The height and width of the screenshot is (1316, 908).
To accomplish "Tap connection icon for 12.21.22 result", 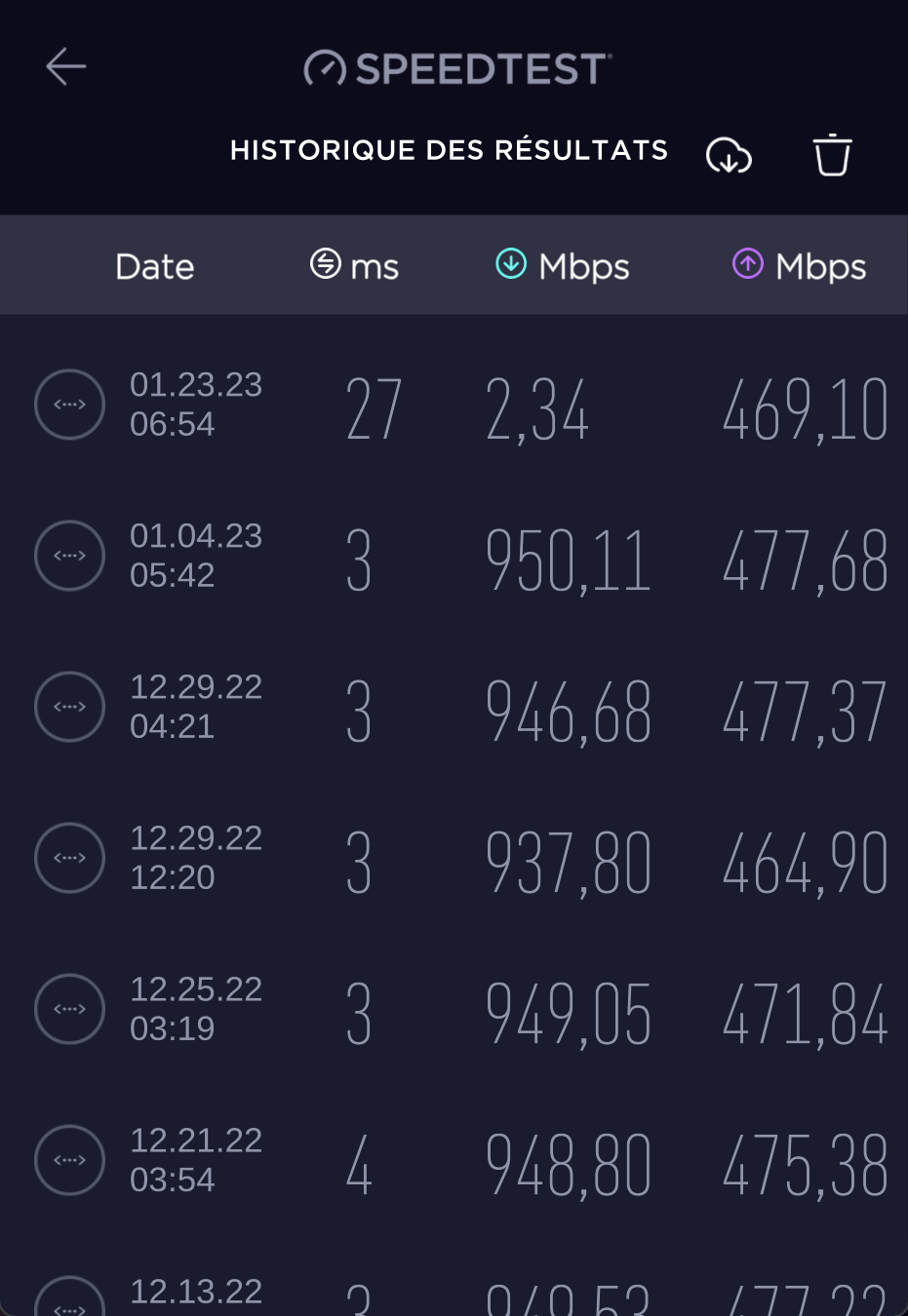I will pyautogui.click(x=69, y=1160).
